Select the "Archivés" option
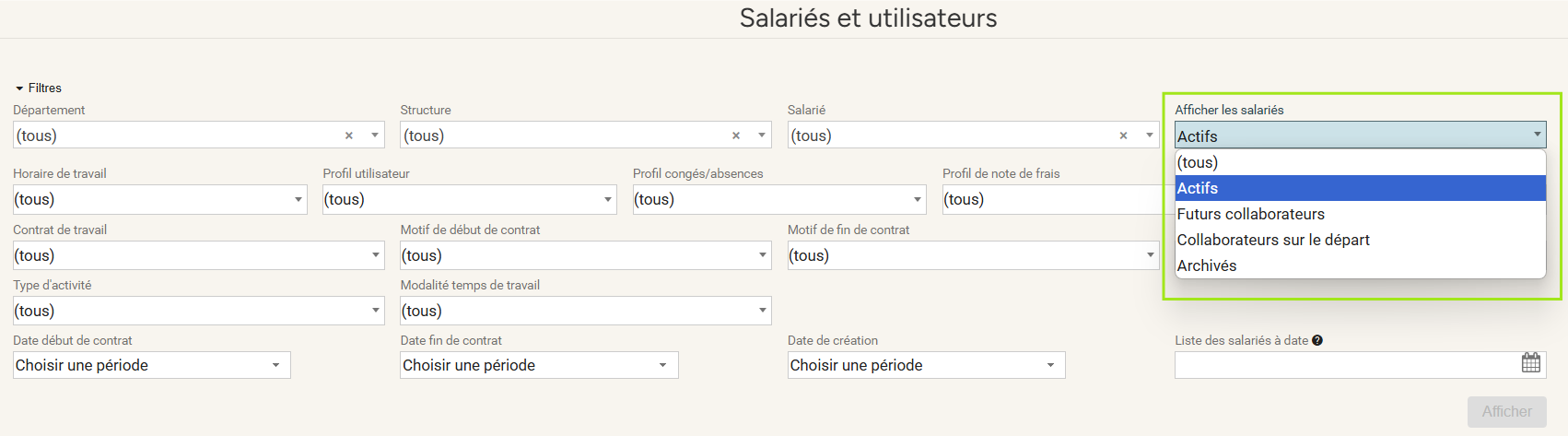This screenshot has height=436, width=1568. (1360, 265)
